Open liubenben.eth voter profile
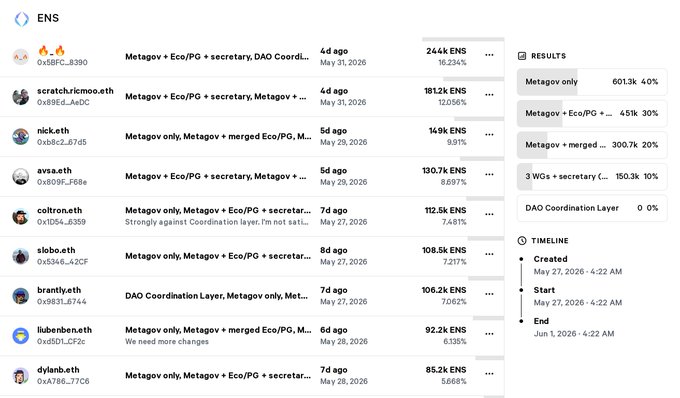 click(64, 330)
